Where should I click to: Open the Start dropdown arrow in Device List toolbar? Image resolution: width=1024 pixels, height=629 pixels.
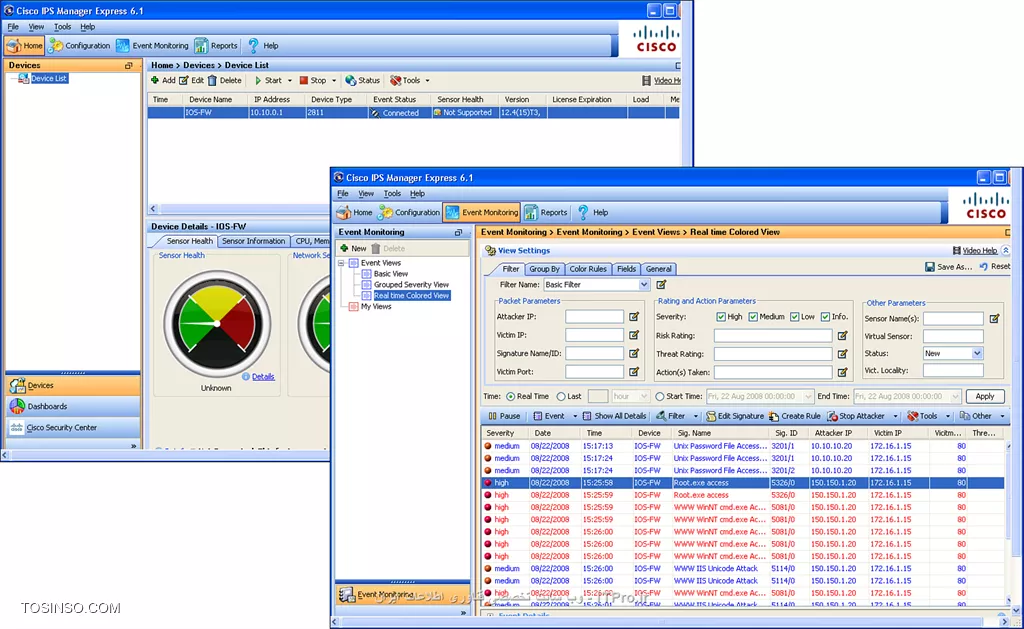[289, 80]
